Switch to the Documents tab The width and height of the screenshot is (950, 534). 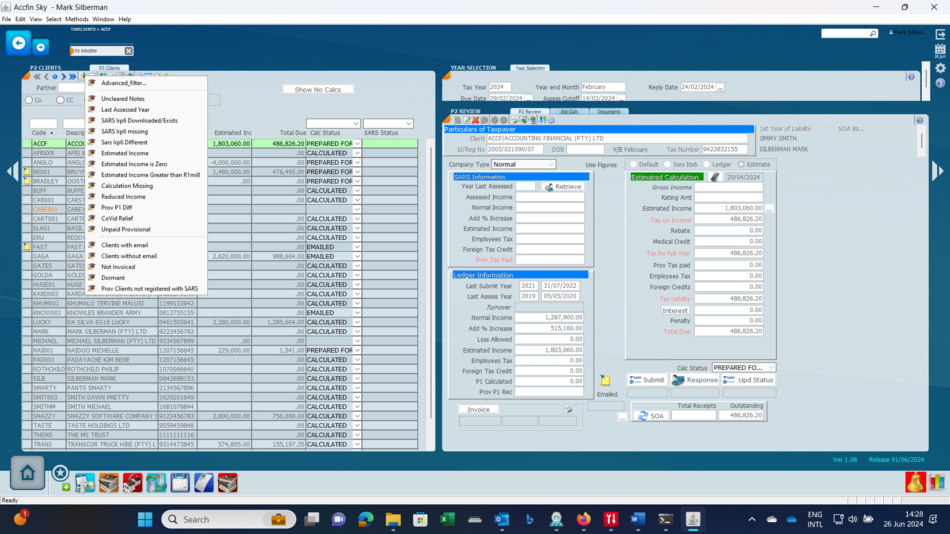[x=609, y=112]
